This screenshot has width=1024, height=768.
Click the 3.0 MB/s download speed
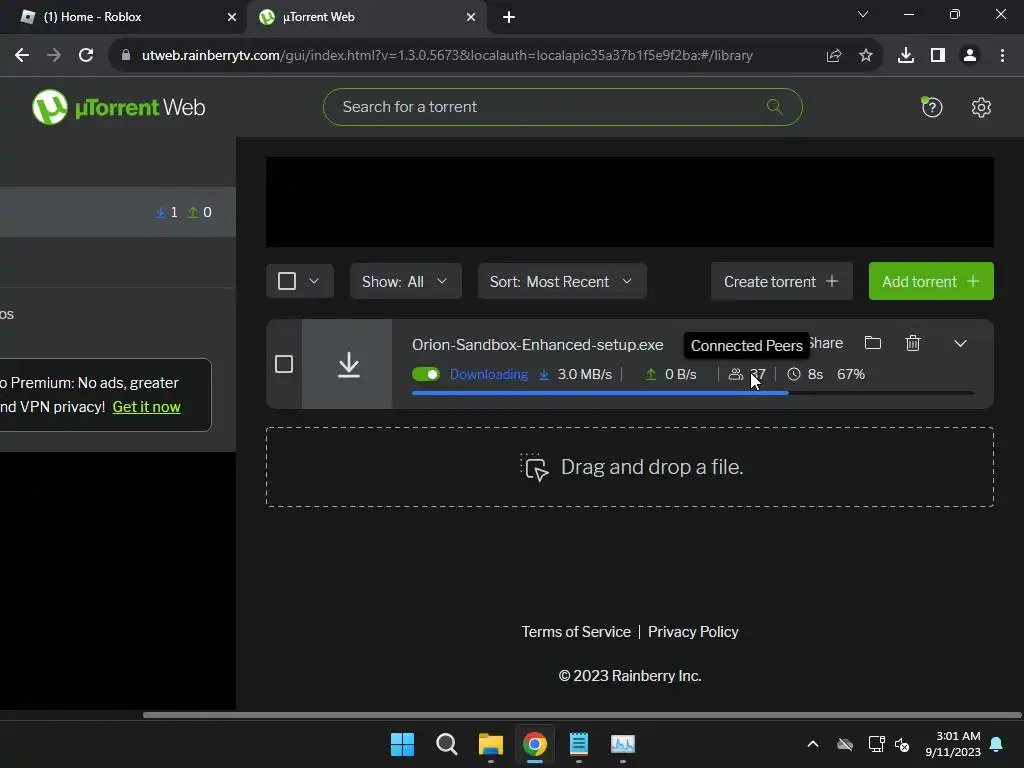coord(584,374)
